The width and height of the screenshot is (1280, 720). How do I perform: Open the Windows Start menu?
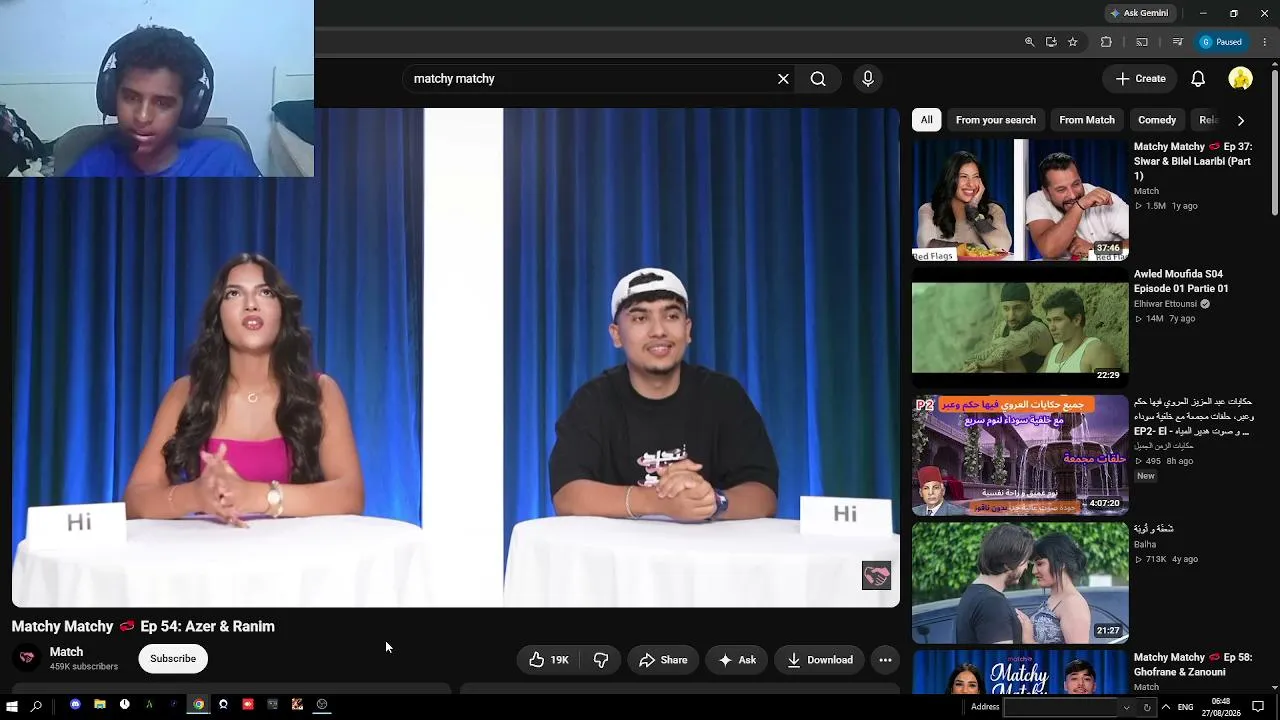click(x=12, y=706)
